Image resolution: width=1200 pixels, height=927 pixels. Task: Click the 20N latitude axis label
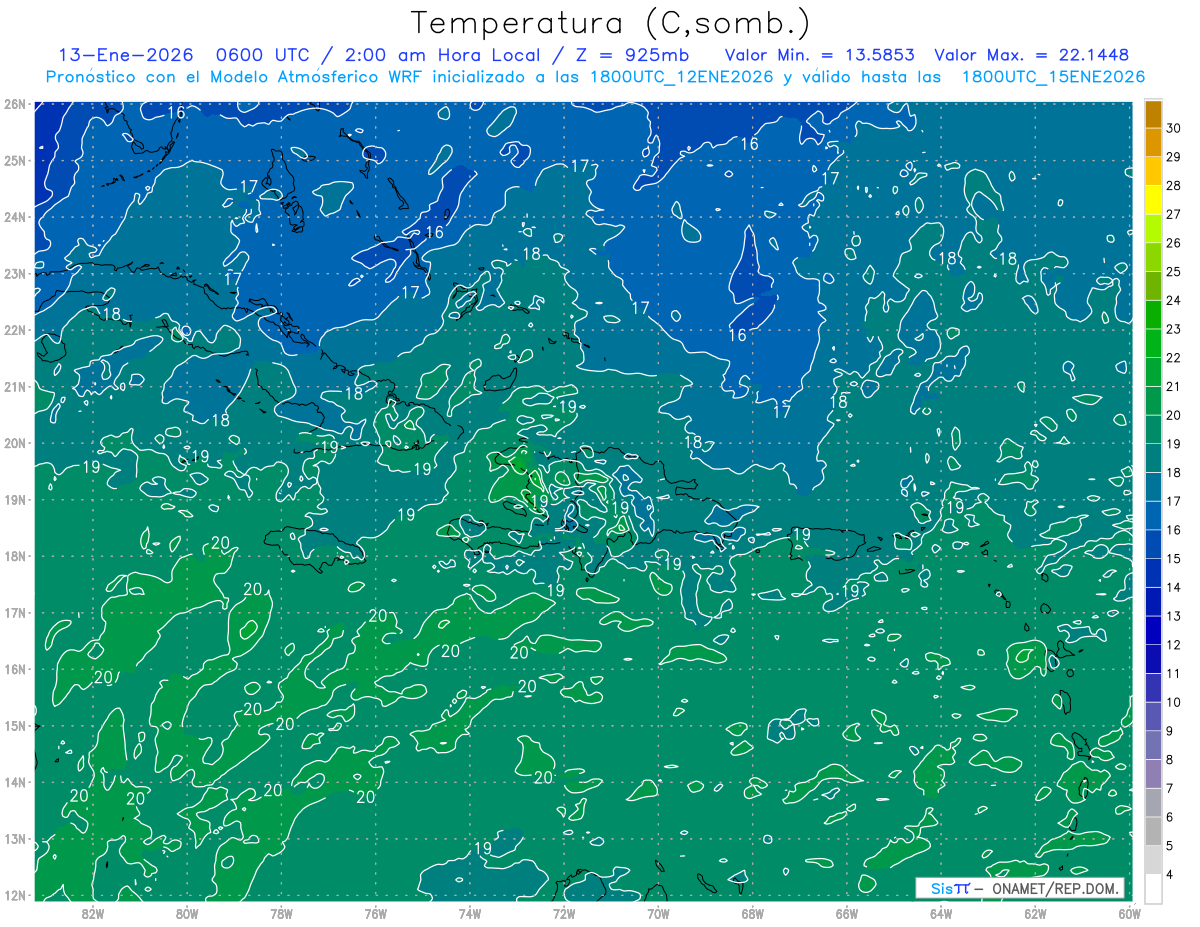(x=14, y=443)
